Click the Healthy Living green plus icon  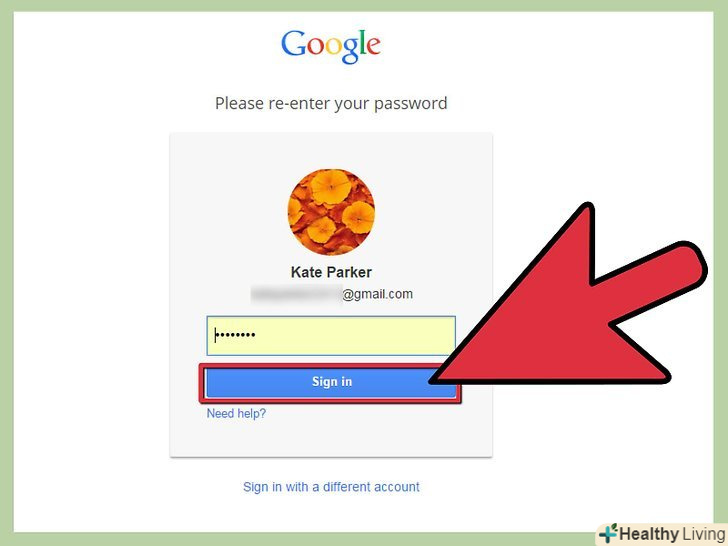(608, 533)
